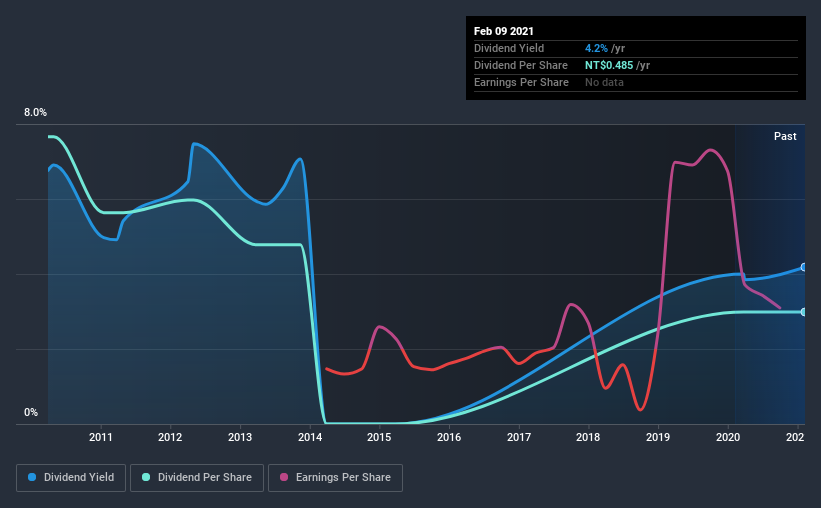The height and width of the screenshot is (508, 821).
Task: Click the teal Dividend Per Share end-point marker
Action: pyautogui.click(x=804, y=312)
